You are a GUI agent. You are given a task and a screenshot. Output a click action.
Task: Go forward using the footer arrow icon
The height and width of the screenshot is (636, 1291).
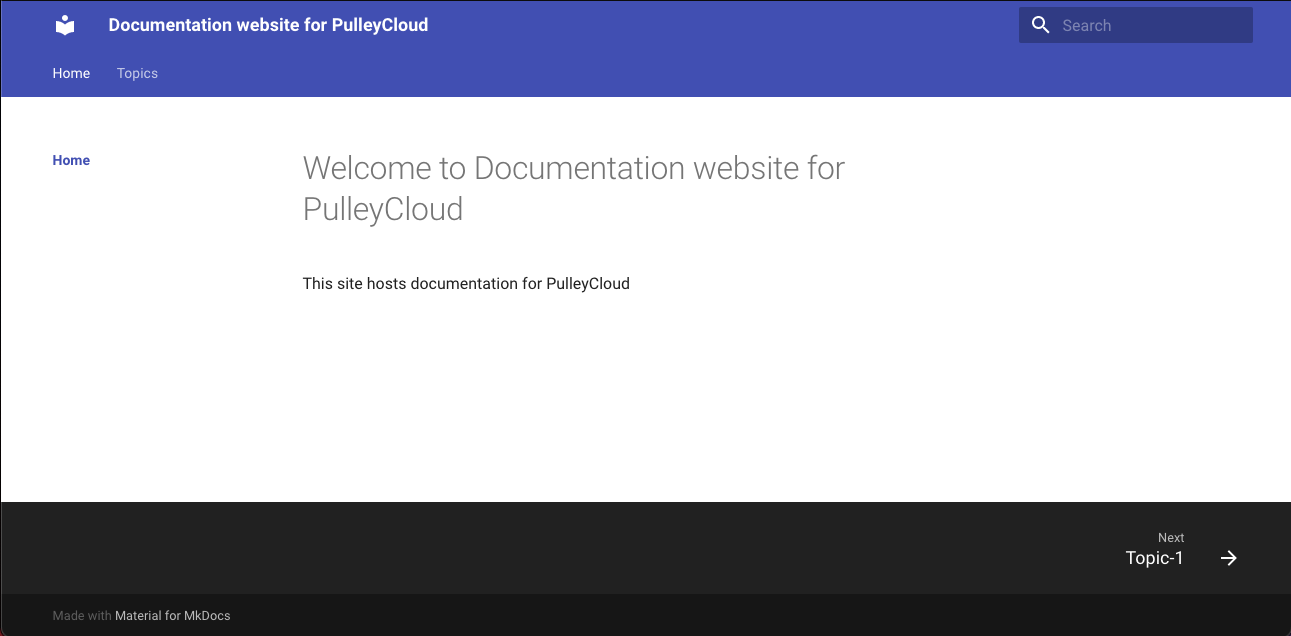tap(1228, 558)
